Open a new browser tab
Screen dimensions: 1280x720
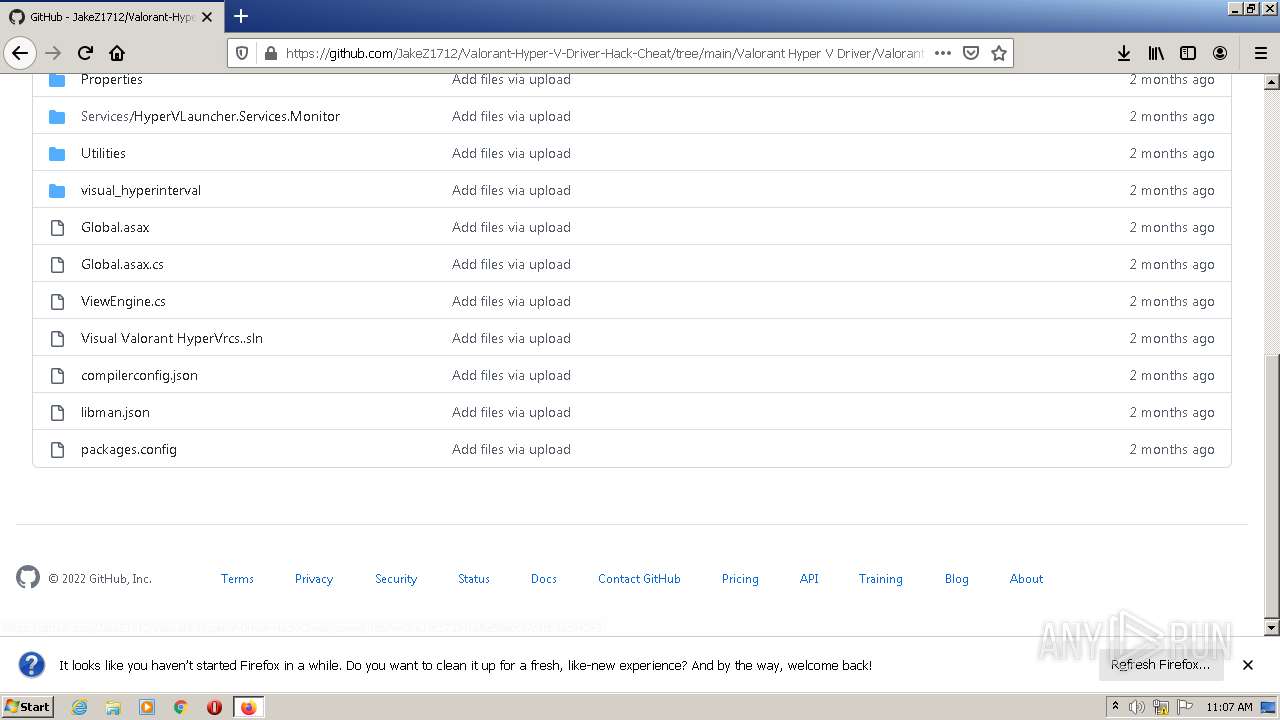click(x=241, y=16)
